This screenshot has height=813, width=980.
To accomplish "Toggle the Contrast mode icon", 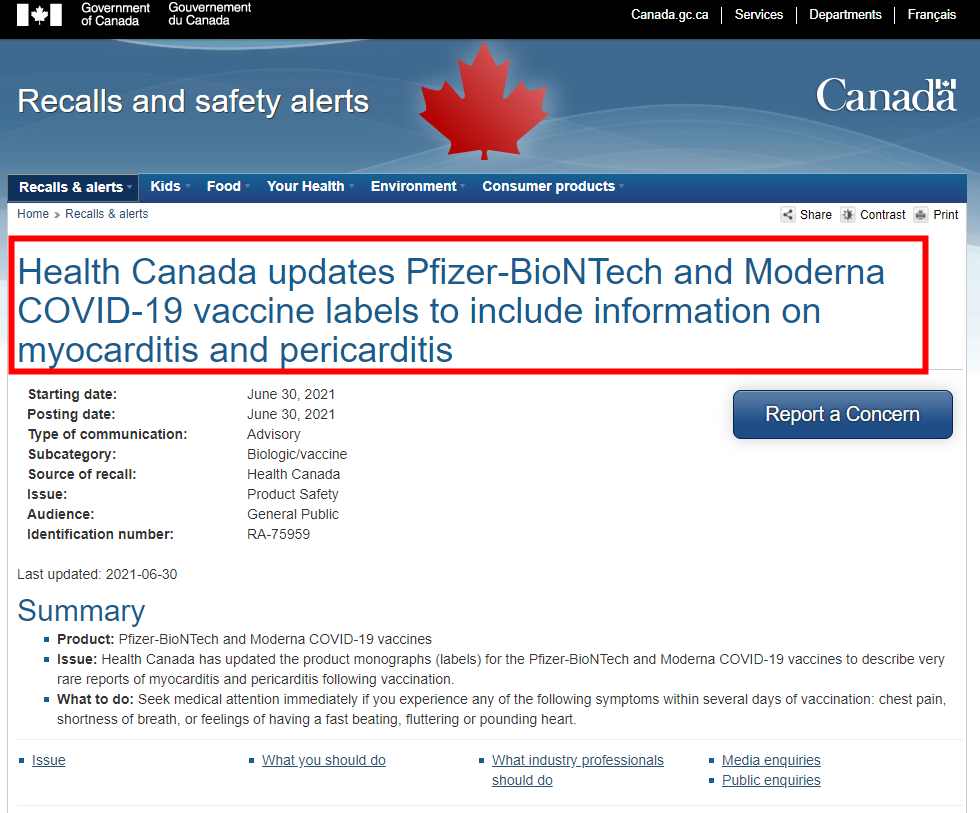I will tap(848, 215).
